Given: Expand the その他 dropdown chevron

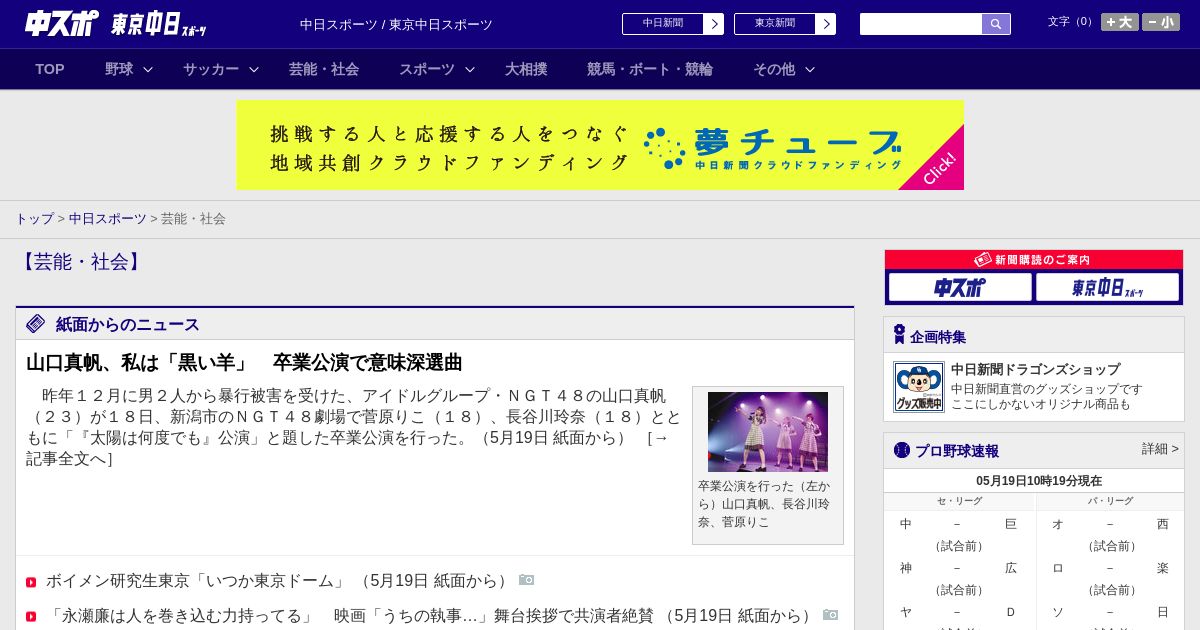Looking at the screenshot, I should pos(810,69).
